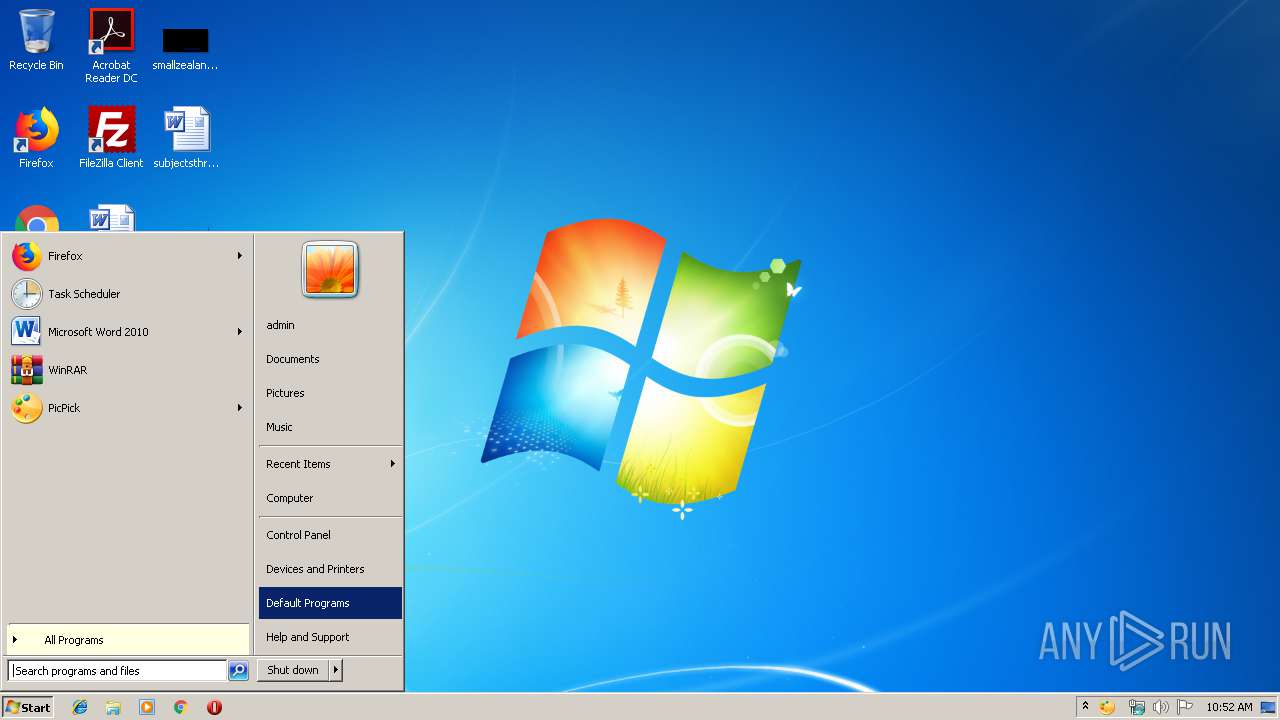Open Computer from Start menu

[x=330, y=498]
